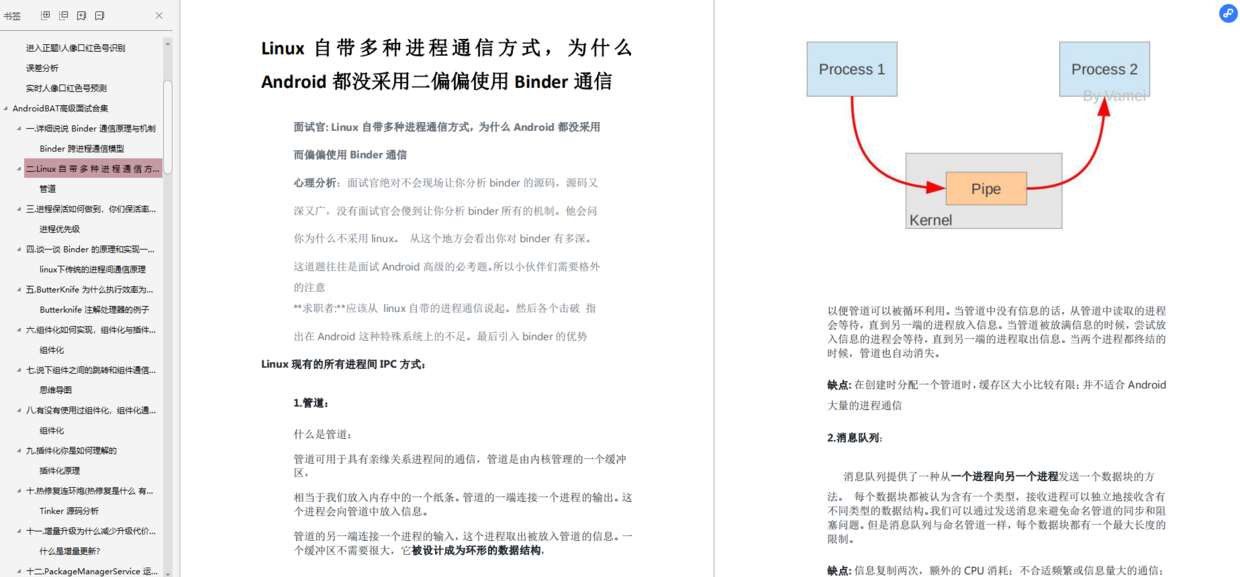Click the blue floating assistant icon

(x=1228, y=13)
